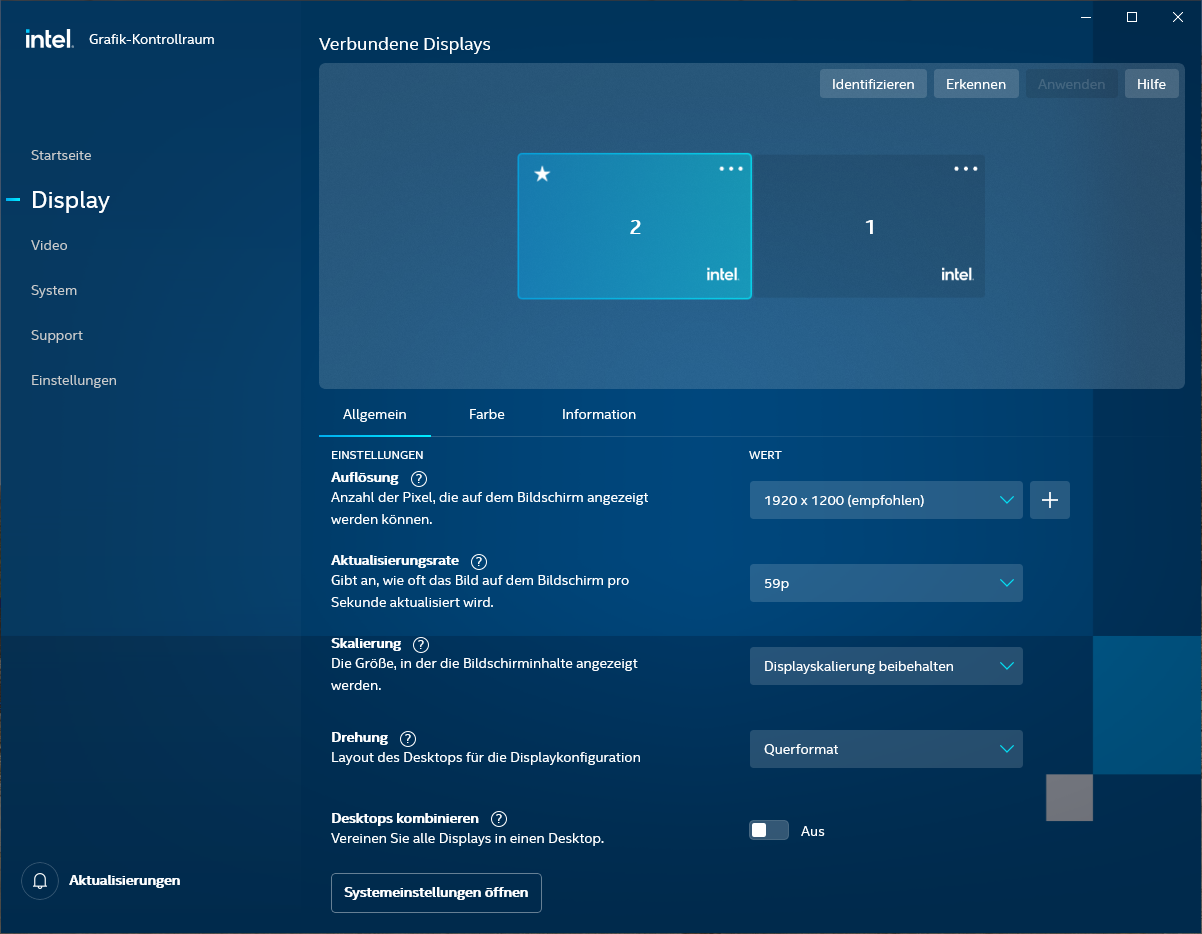Open Einstellungen in the sidebar

tap(74, 381)
